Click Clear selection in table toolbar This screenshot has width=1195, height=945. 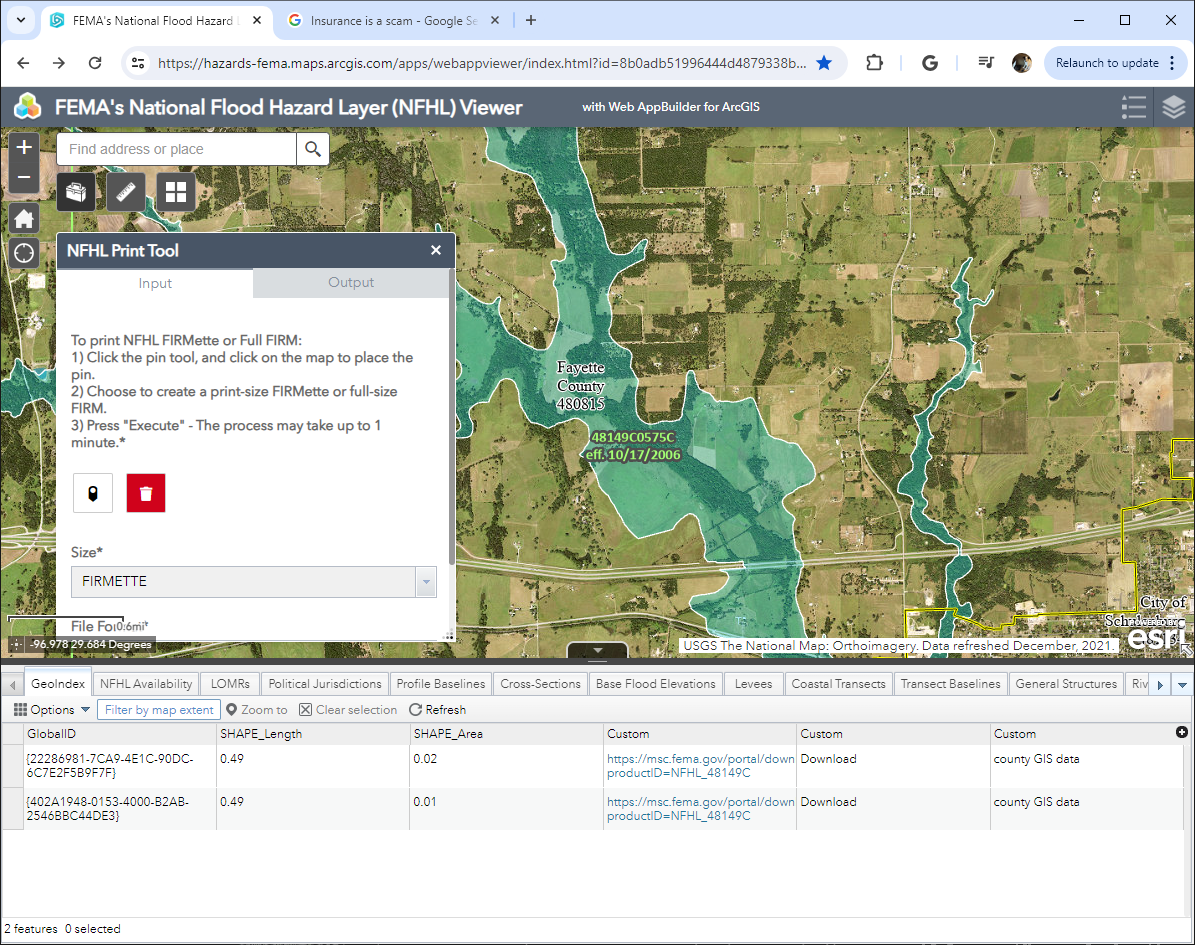[348, 710]
